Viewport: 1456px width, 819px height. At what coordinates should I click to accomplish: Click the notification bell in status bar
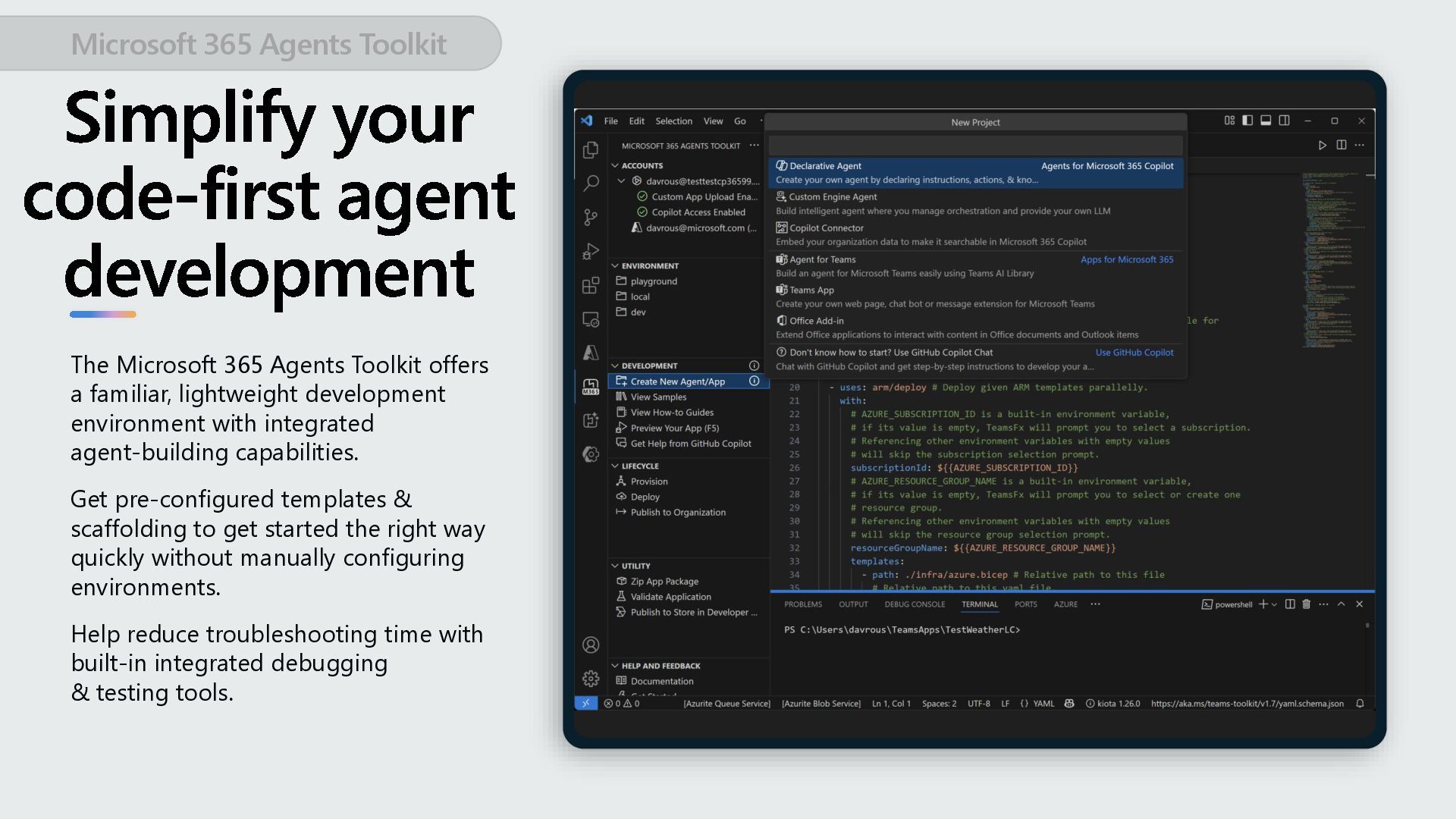tap(1360, 704)
